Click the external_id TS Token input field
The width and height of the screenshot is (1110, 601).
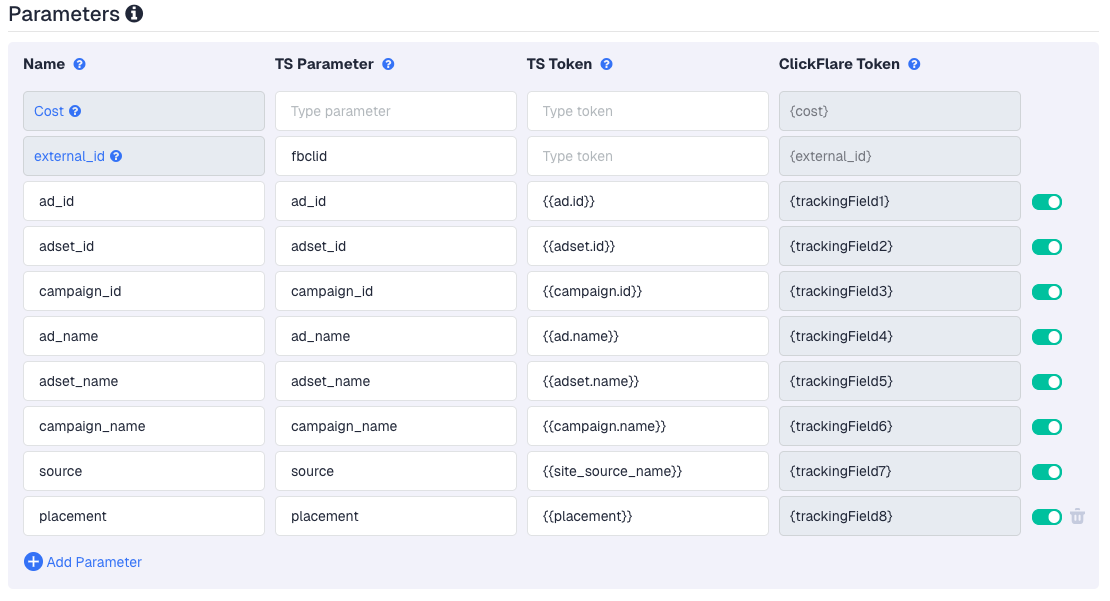point(647,156)
